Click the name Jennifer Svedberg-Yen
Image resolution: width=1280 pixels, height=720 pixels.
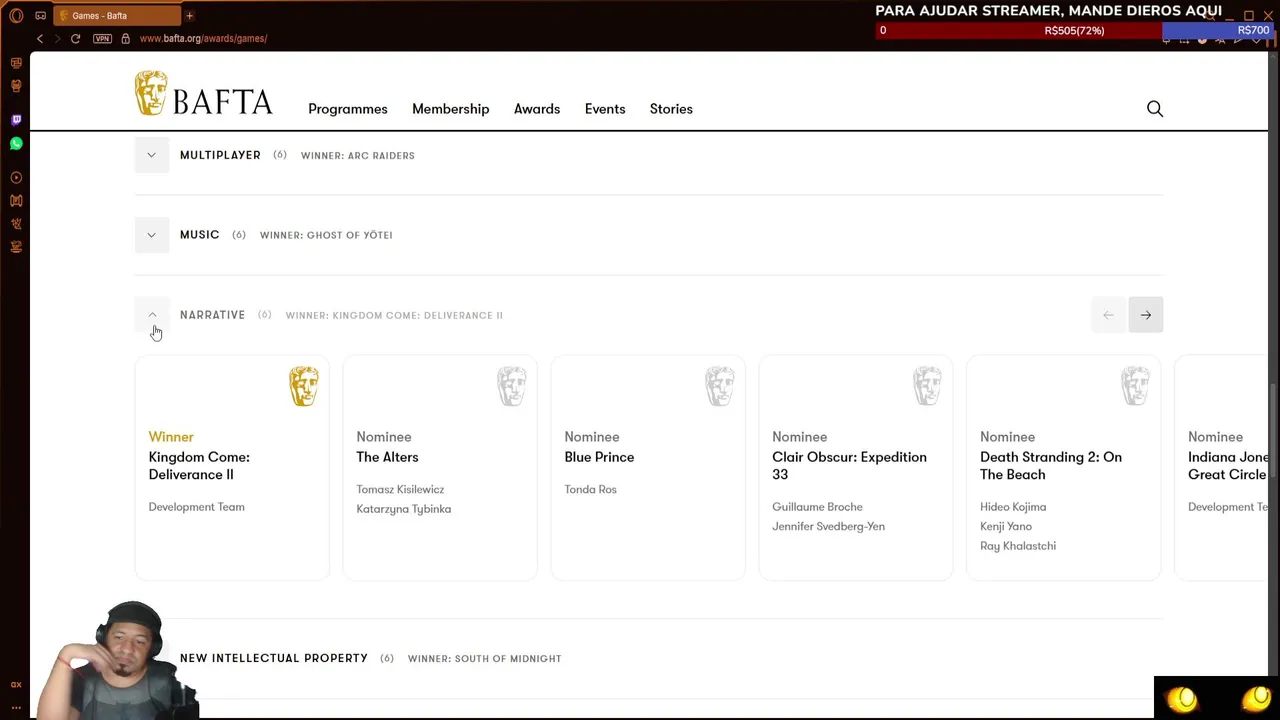tap(828, 526)
